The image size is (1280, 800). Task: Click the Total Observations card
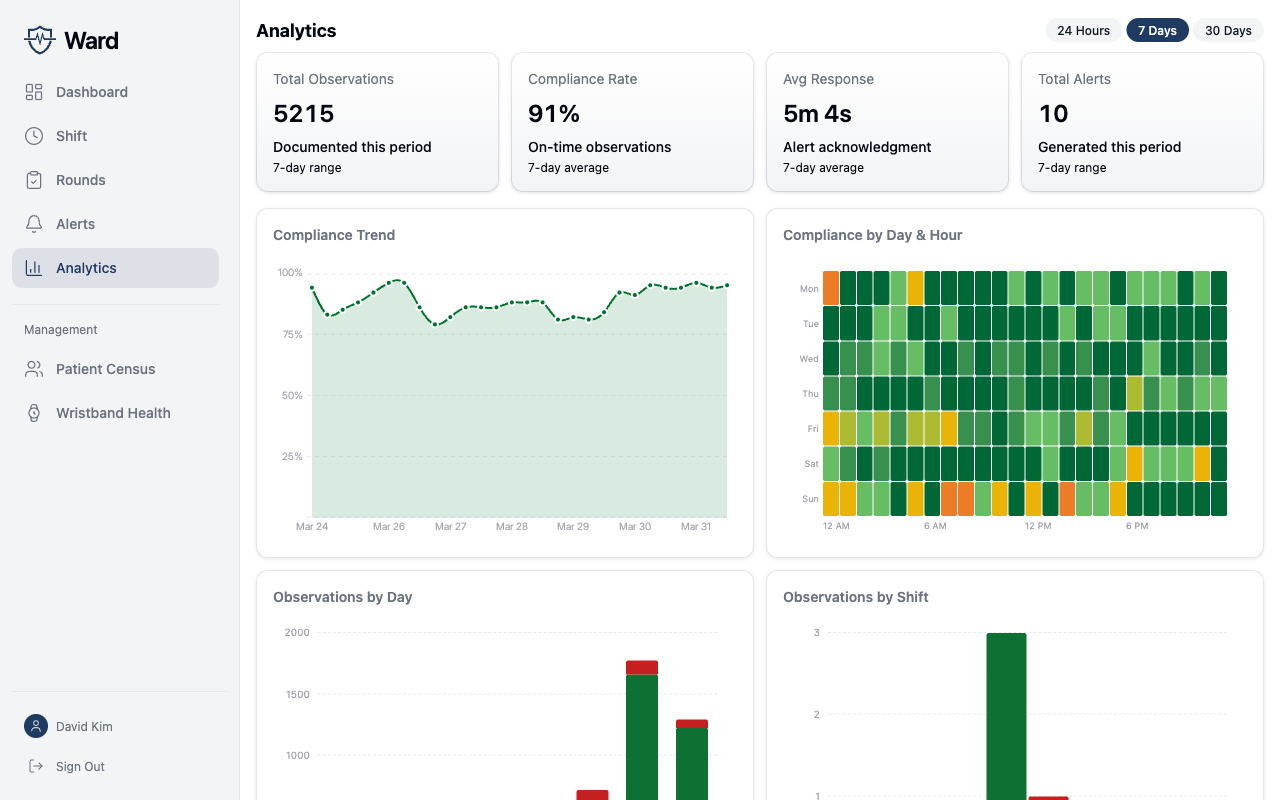[377, 122]
